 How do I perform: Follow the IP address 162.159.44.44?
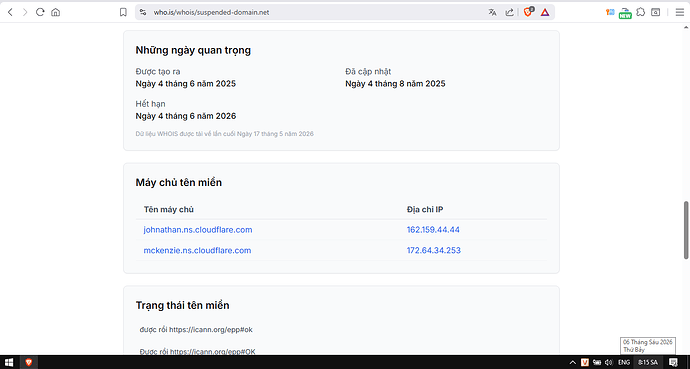tap(433, 230)
